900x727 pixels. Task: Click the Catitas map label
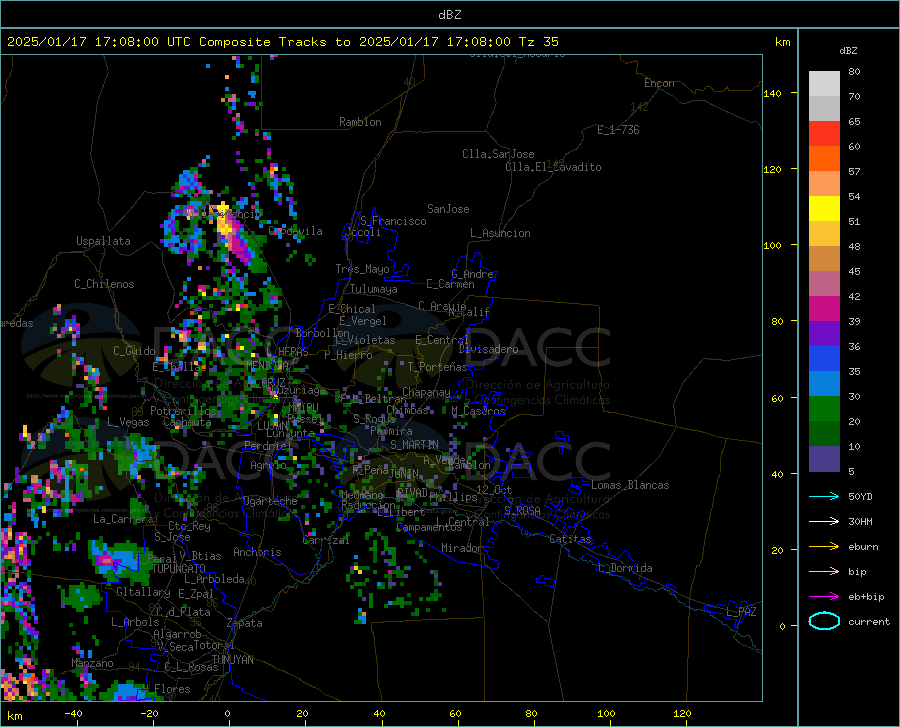pyautogui.click(x=570, y=539)
